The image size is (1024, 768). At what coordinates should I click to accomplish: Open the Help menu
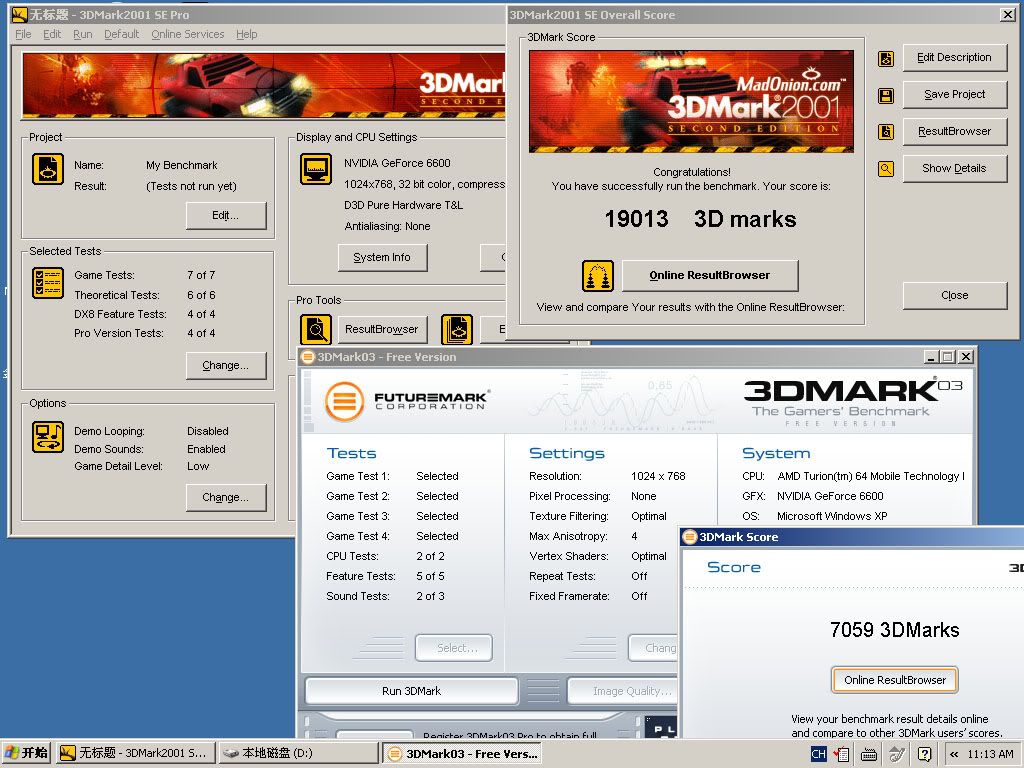pos(246,34)
